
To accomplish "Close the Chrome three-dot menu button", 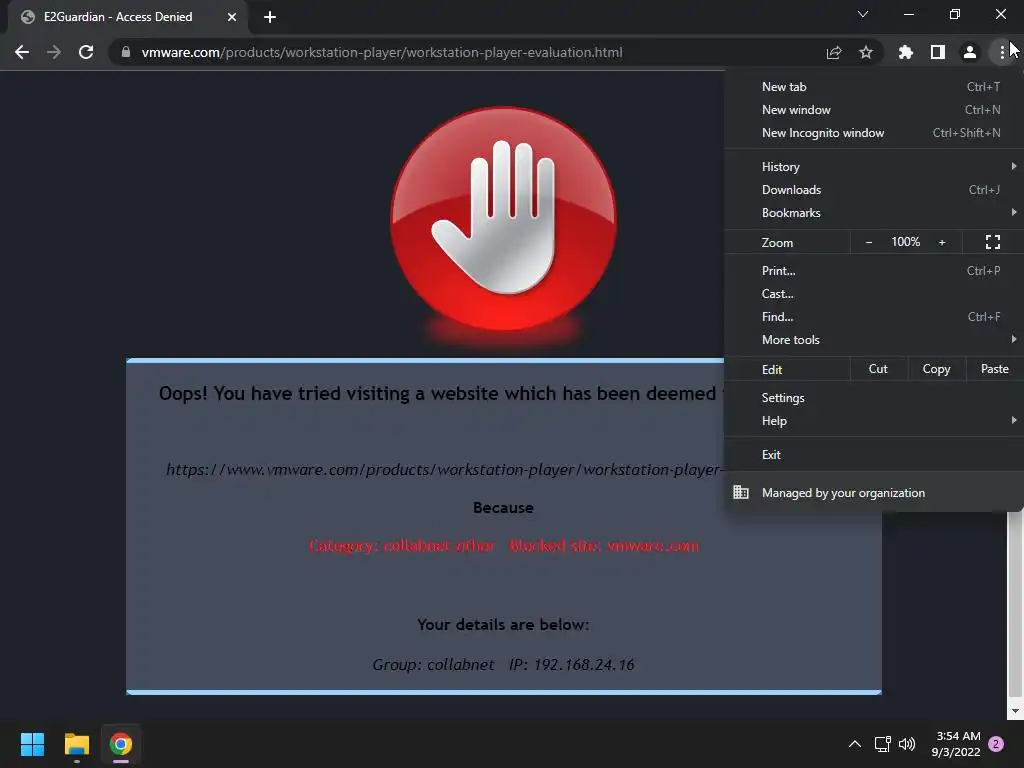I will coord(1002,52).
